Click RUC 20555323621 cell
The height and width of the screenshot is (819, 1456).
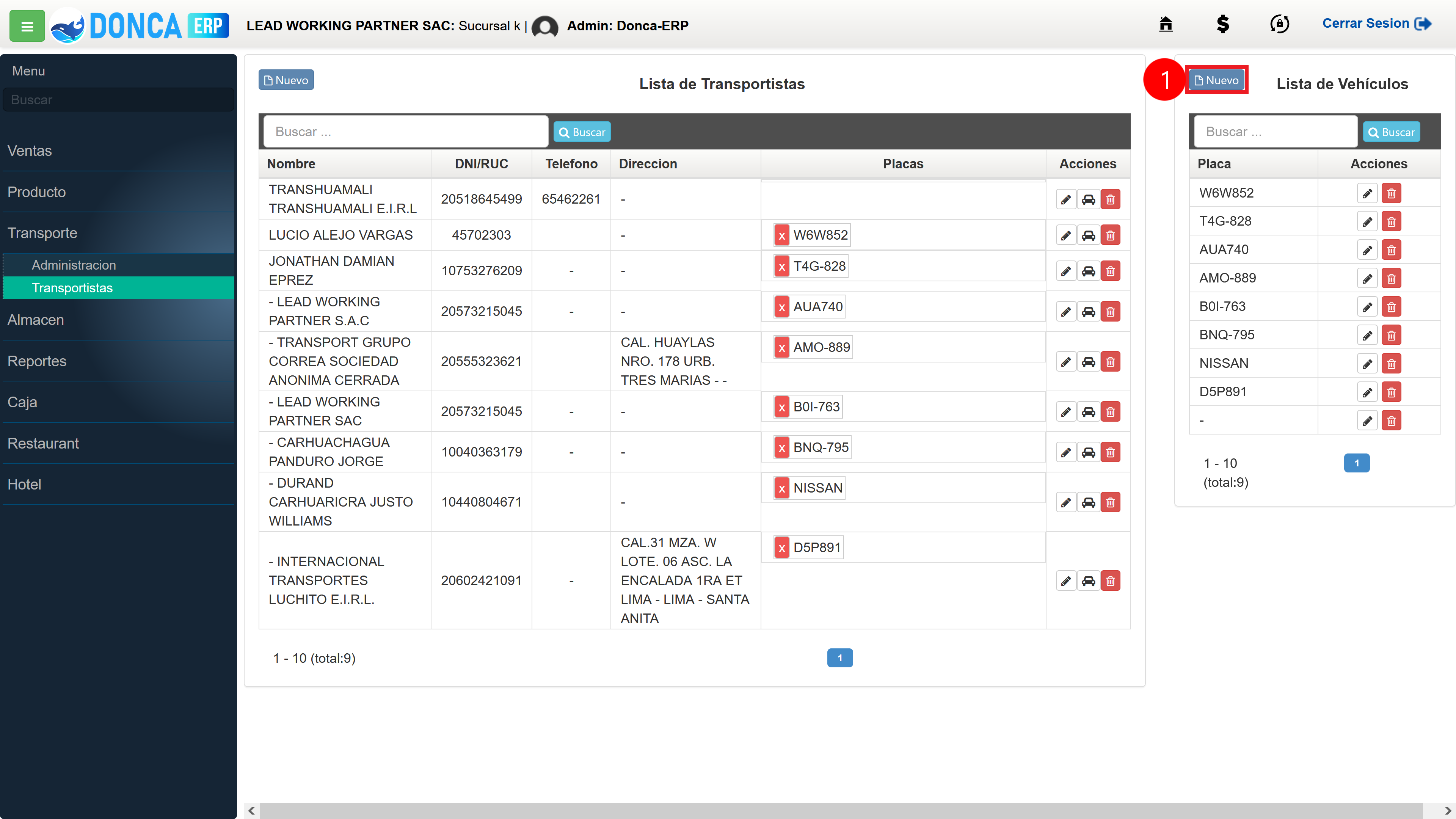481,362
